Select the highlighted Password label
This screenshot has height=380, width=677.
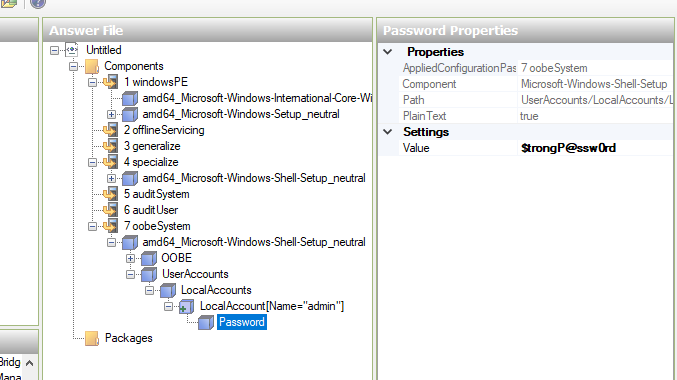[x=242, y=322]
